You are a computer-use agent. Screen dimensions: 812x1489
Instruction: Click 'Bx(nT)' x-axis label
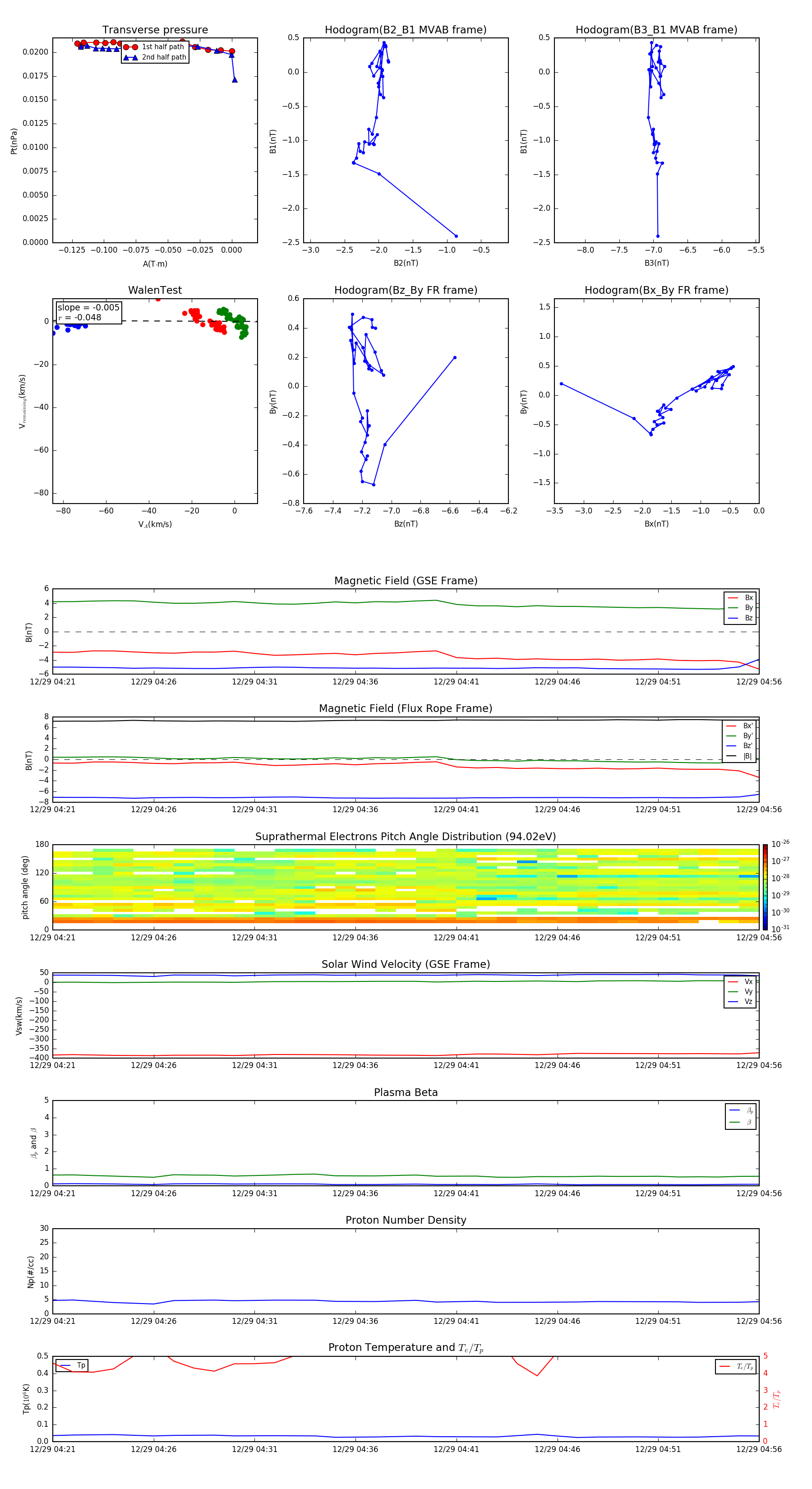pos(656,524)
